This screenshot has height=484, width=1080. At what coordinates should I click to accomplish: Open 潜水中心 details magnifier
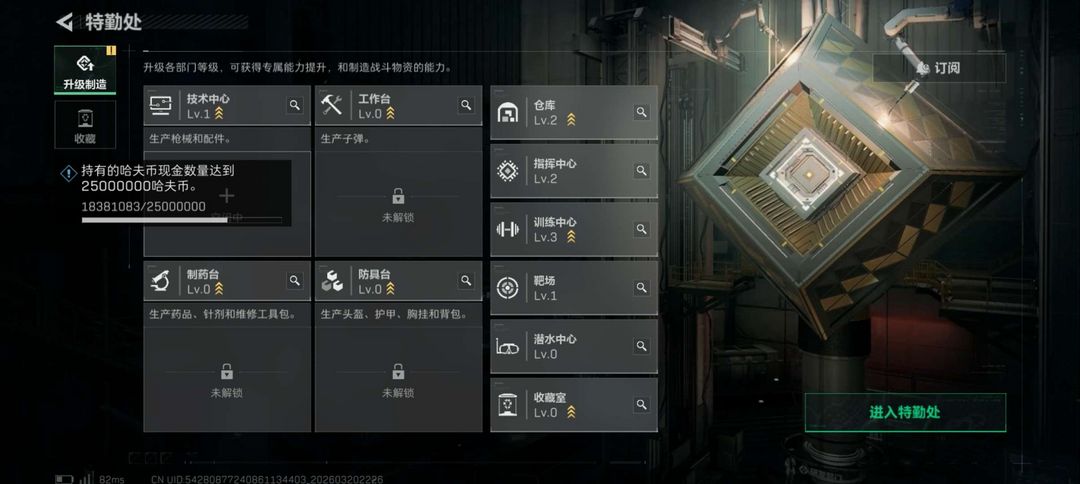[641, 346]
